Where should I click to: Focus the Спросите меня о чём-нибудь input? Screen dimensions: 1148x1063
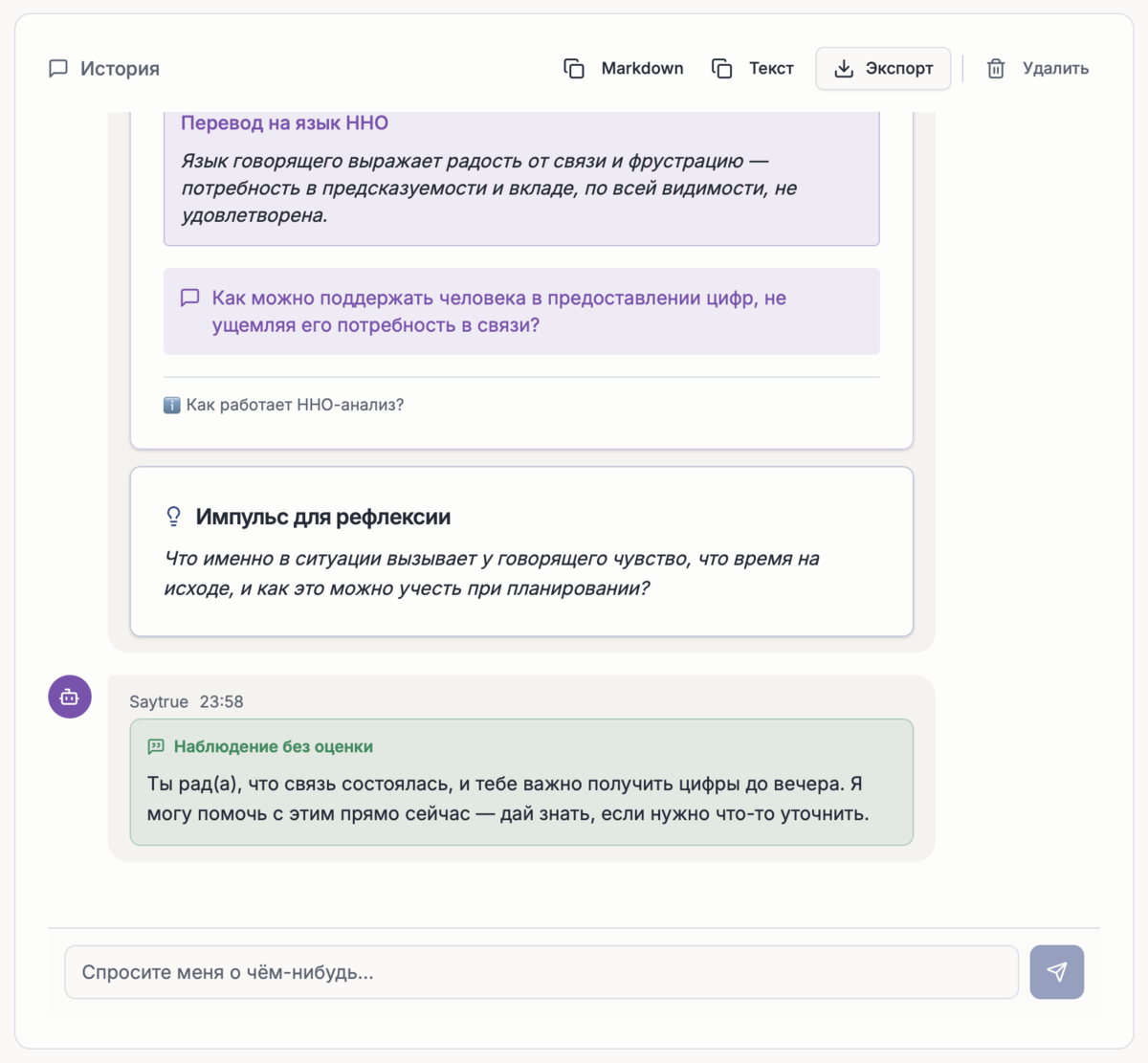pos(541,972)
